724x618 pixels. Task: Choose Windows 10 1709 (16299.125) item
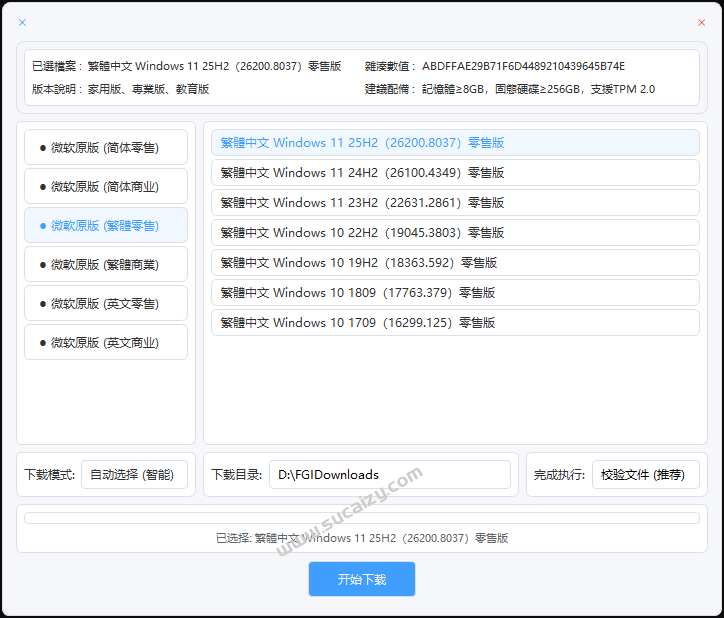tap(455, 323)
